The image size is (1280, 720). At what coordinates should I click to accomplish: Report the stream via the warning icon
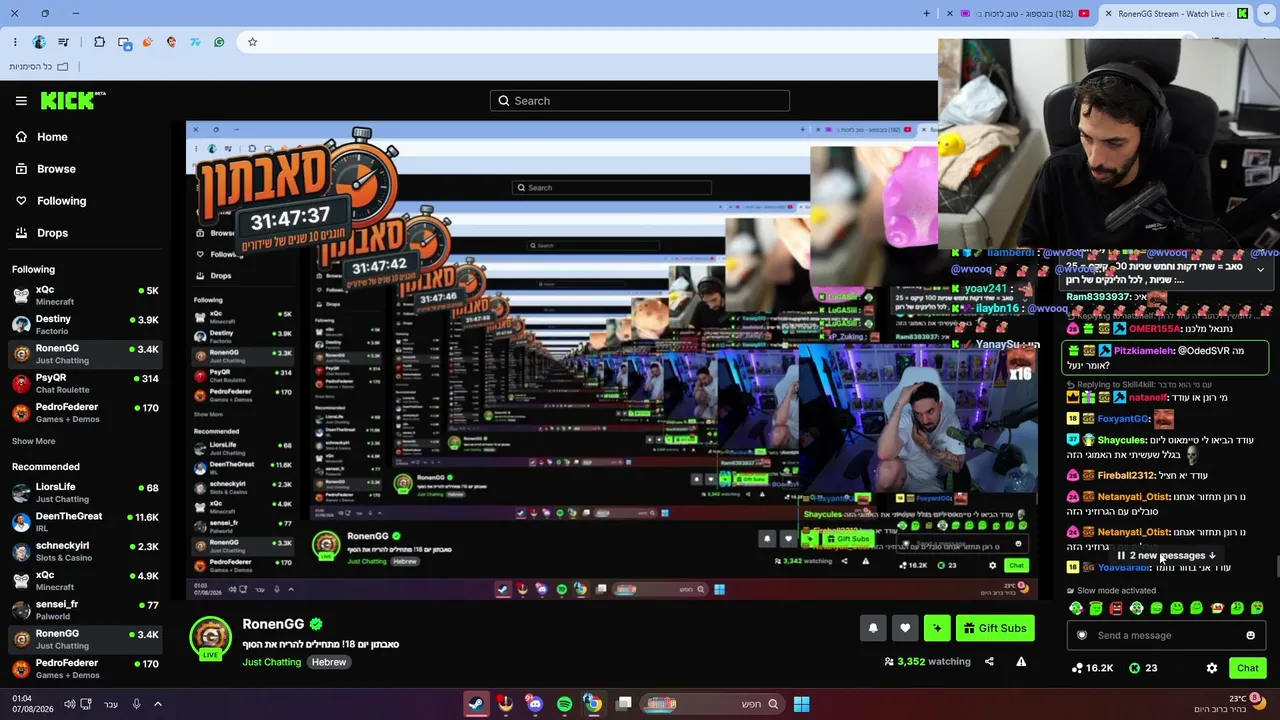point(1021,661)
